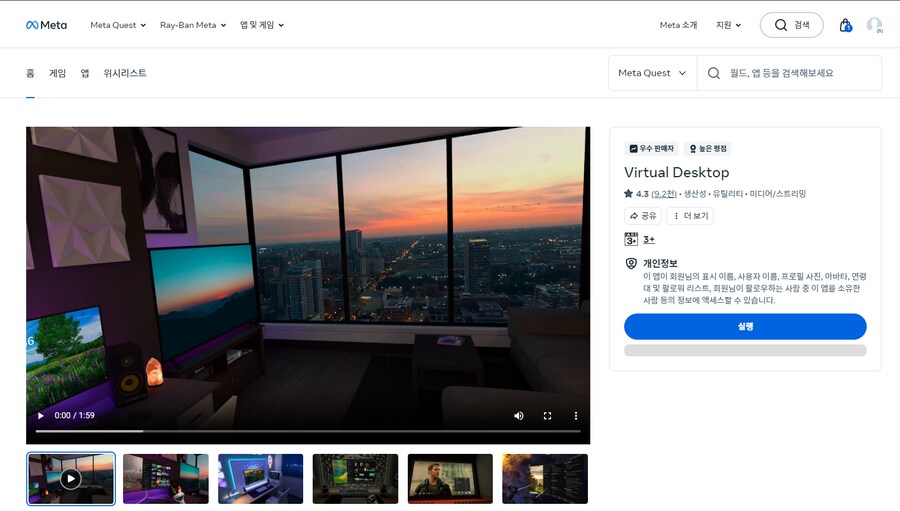This screenshot has width=900, height=511.
Task: Open the 더 보기 more menu
Action: pyautogui.click(x=690, y=216)
